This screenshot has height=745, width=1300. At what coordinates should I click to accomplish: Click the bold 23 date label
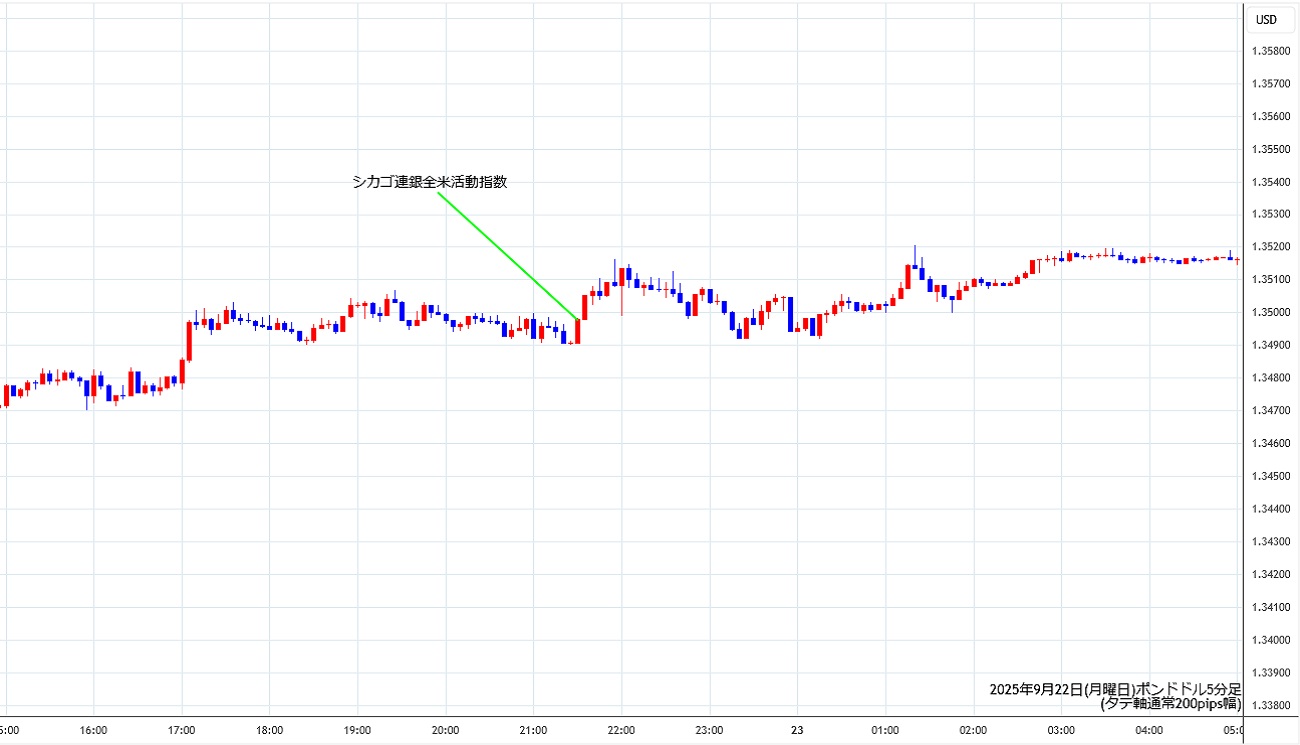797,730
